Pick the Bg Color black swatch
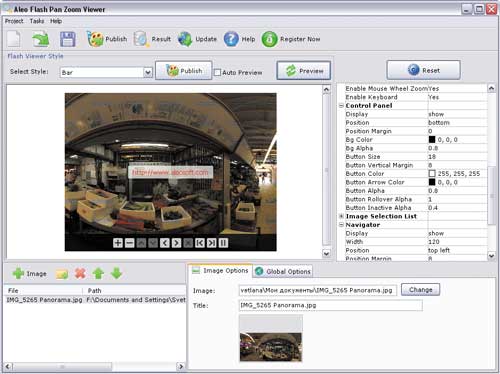The width and height of the screenshot is (500, 374). tap(432, 140)
